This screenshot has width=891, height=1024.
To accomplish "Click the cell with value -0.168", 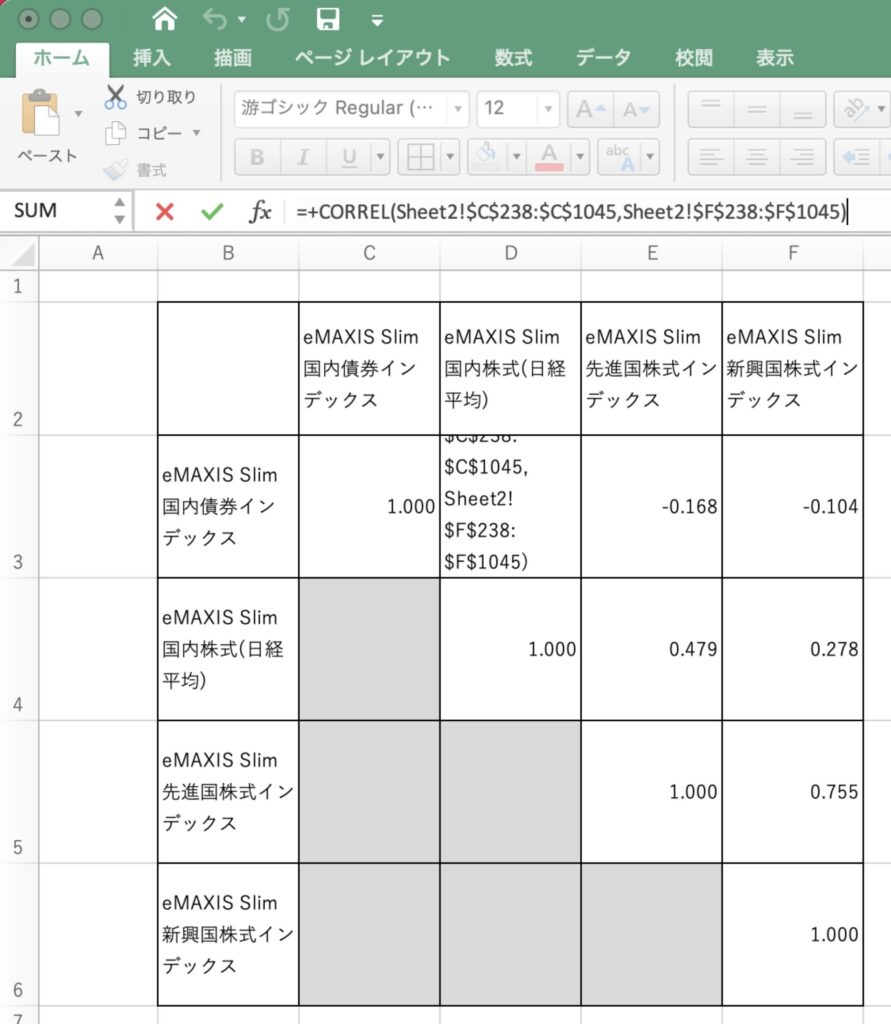I will point(651,506).
